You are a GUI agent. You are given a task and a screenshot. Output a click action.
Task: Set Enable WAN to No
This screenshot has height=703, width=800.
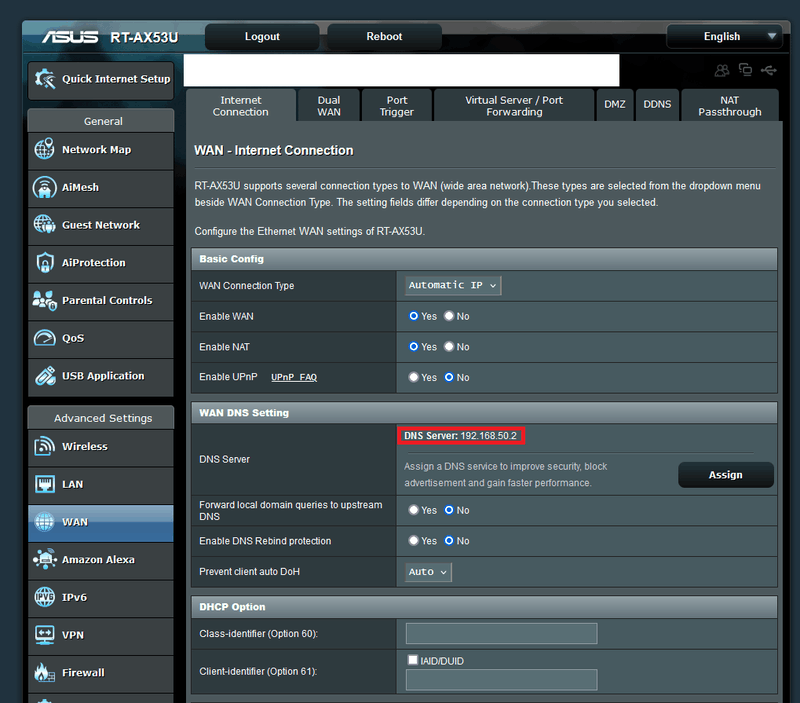coord(449,316)
